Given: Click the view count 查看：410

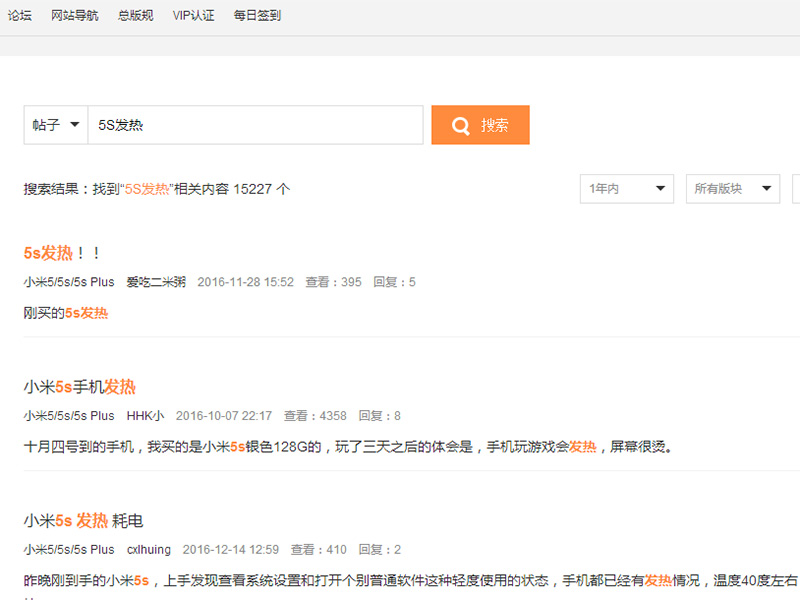Looking at the screenshot, I should [x=319, y=549].
